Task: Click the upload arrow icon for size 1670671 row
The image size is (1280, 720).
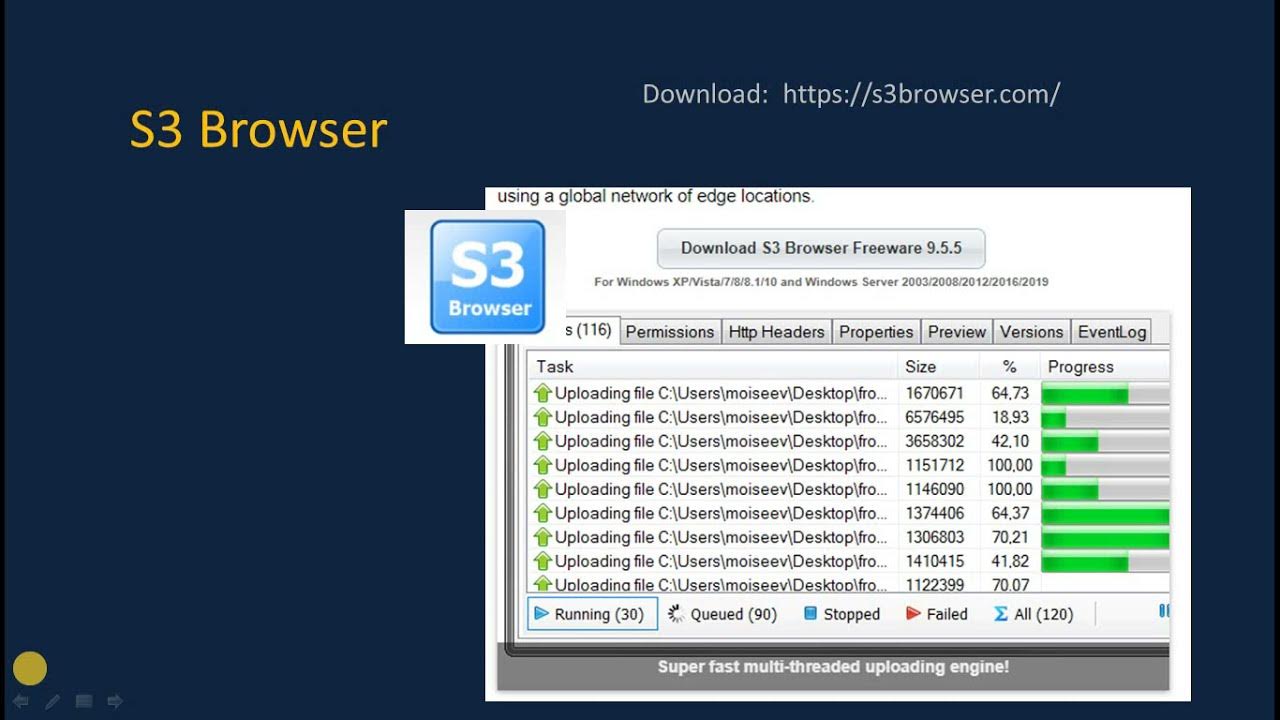Action: tap(543, 393)
